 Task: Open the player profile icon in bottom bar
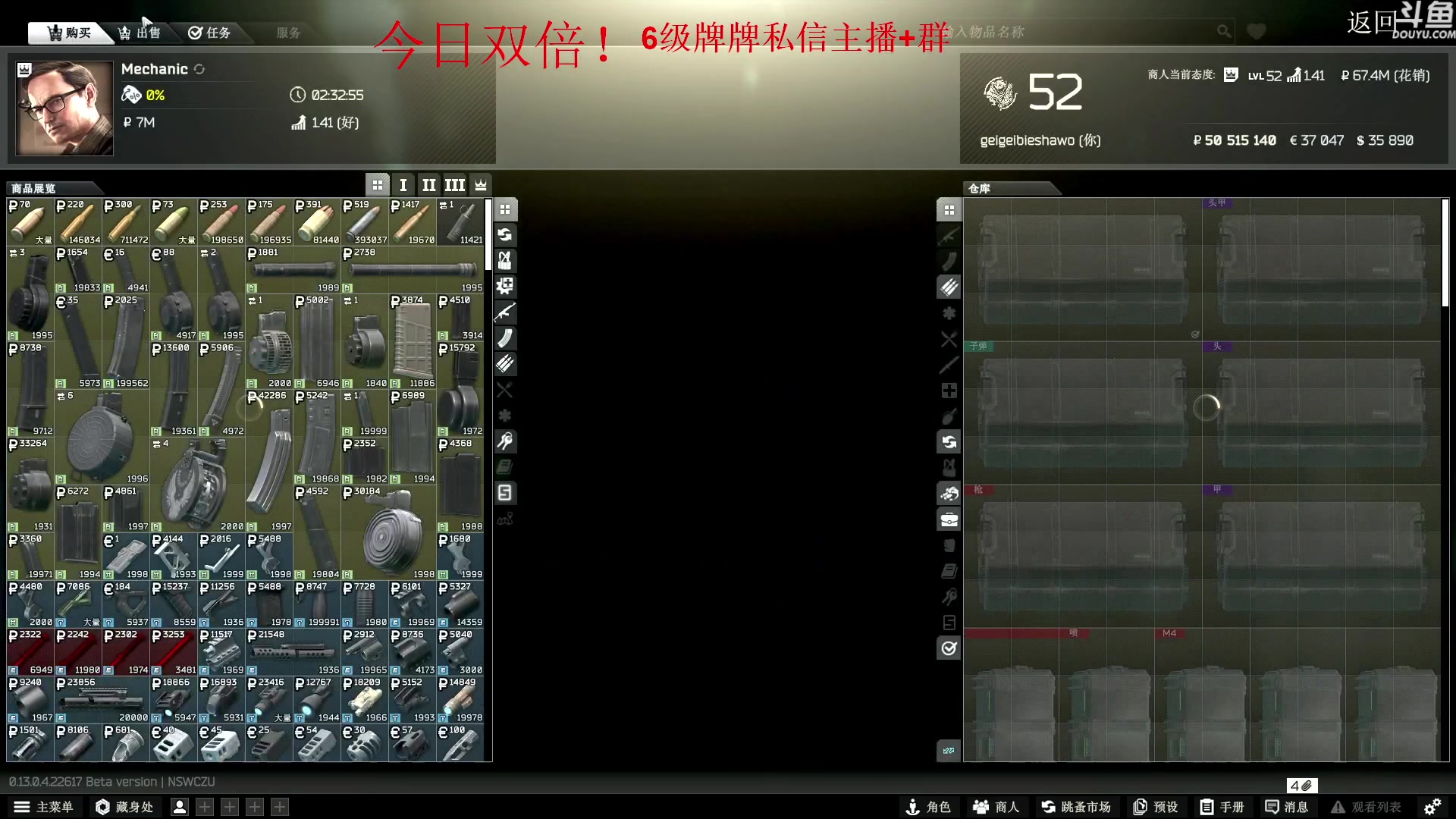pos(180,807)
